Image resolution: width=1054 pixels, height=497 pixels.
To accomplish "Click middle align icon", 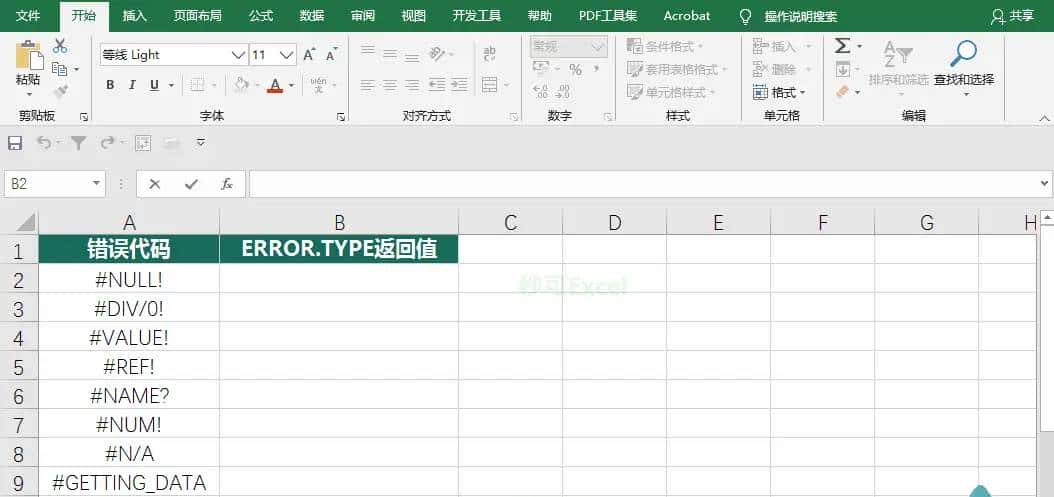I will (390, 52).
